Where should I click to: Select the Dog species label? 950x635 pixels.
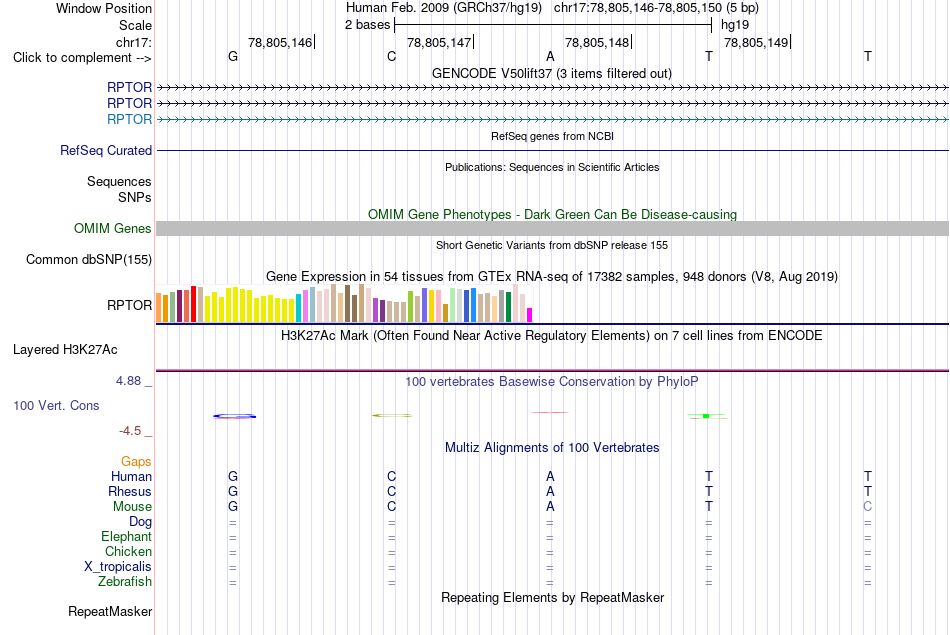pyautogui.click(x=140, y=522)
